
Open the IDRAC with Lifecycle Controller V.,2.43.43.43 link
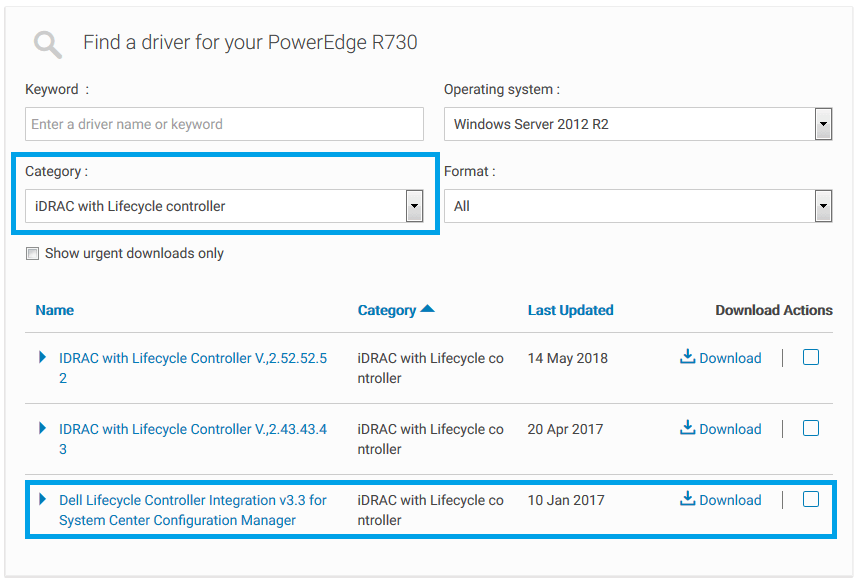pos(190,428)
